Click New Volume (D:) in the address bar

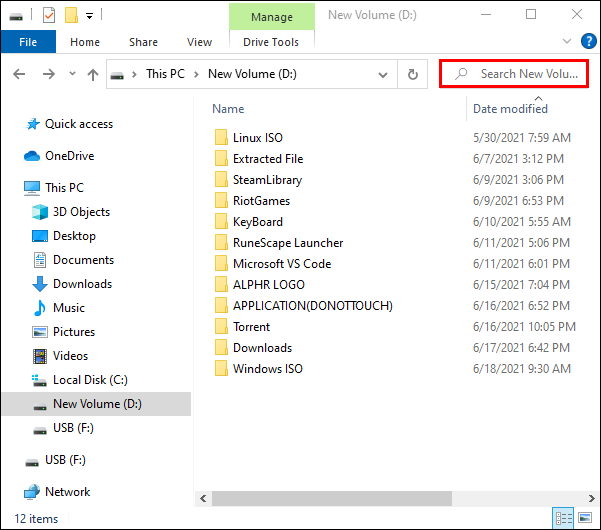252,74
